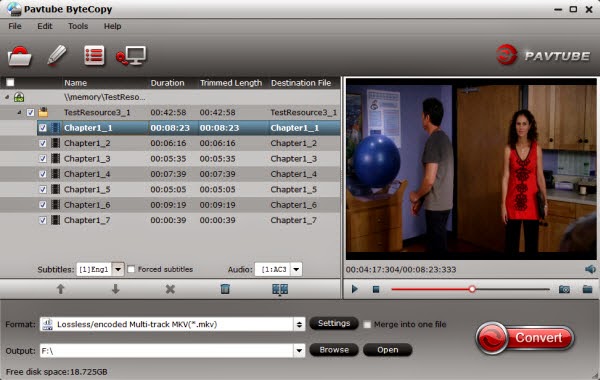Open the Help menu

point(112,26)
